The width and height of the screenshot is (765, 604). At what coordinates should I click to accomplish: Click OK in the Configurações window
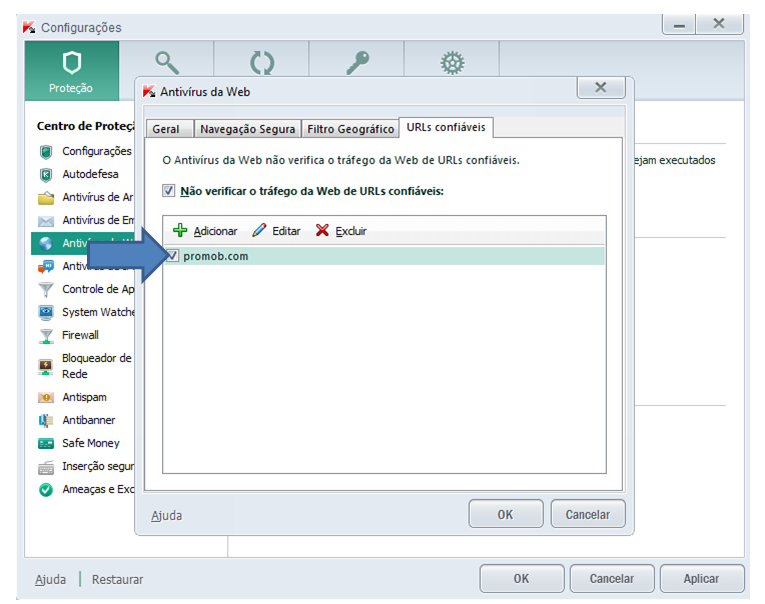[x=522, y=578]
